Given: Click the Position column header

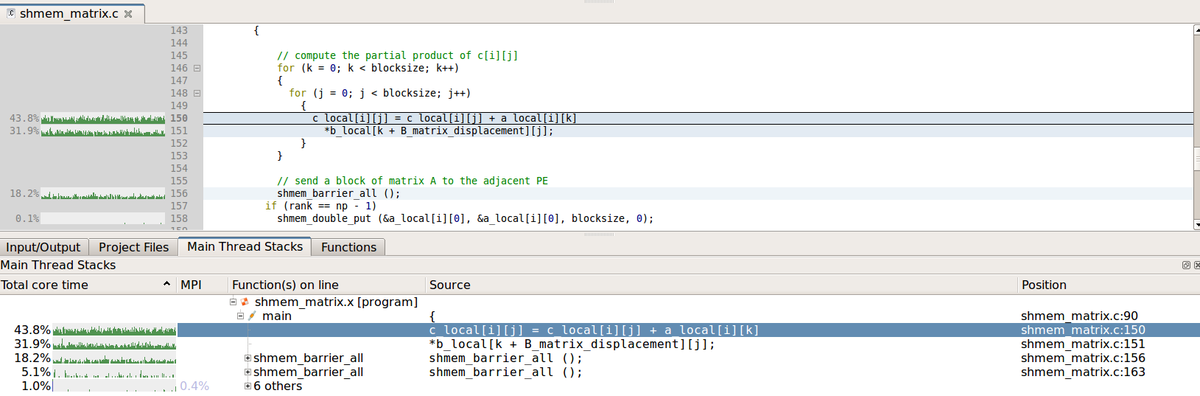Looking at the screenshot, I should pyautogui.click(x=1108, y=285).
